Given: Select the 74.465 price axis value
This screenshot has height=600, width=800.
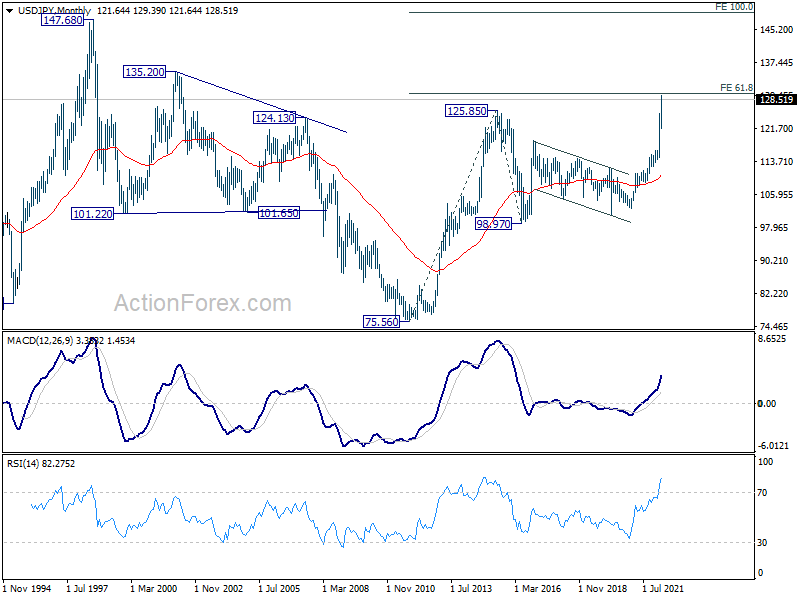Looking at the screenshot, I should coord(776,326).
